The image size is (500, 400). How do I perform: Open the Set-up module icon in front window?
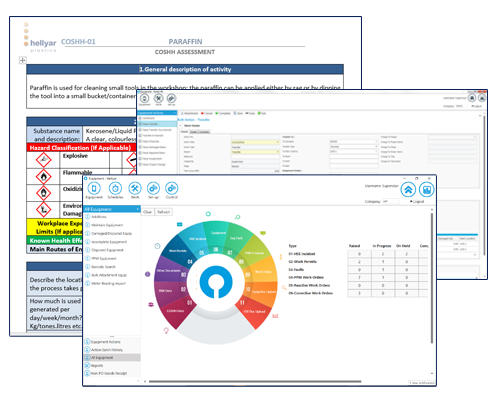153,189
